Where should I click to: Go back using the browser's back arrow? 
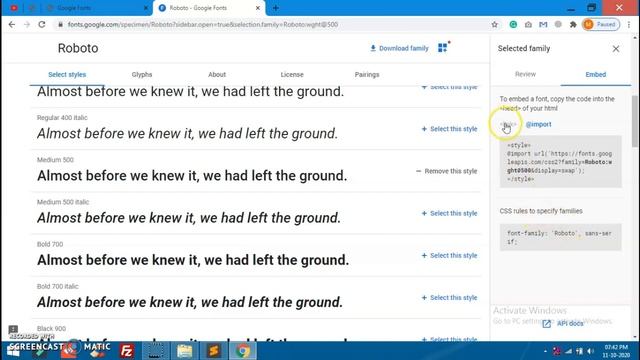click(x=12, y=24)
